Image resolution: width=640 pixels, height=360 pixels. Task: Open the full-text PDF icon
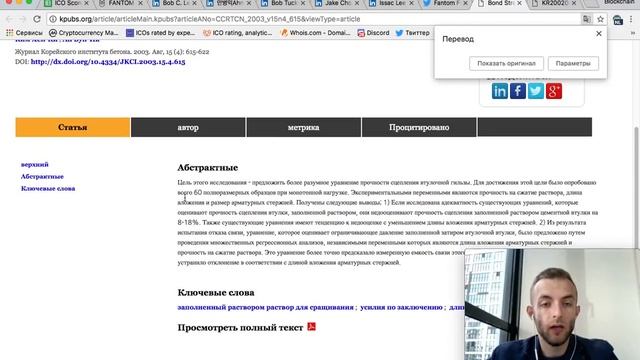[x=311, y=327]
